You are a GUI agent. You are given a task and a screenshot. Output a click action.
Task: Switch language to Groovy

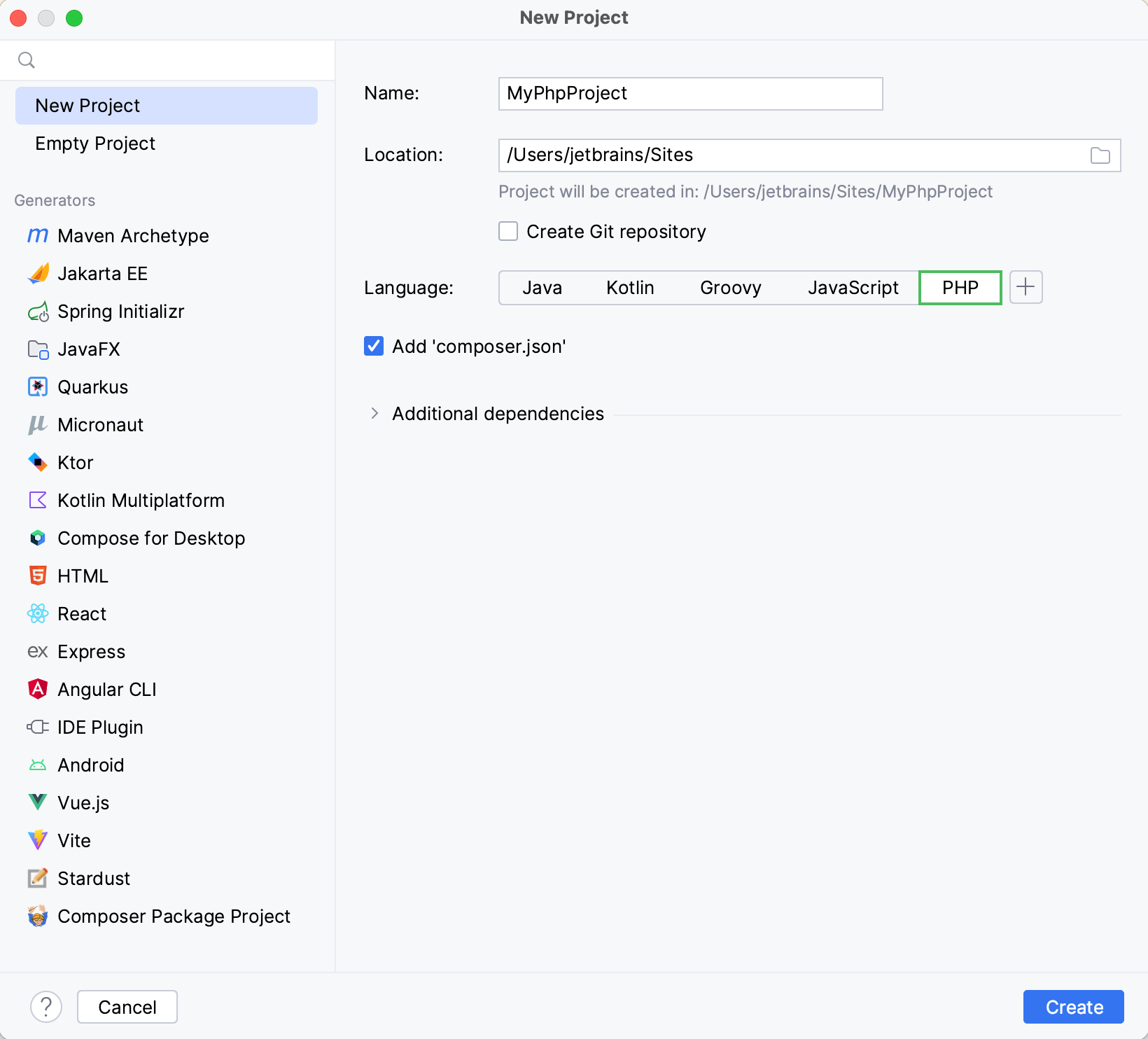[x=731, y=288]
